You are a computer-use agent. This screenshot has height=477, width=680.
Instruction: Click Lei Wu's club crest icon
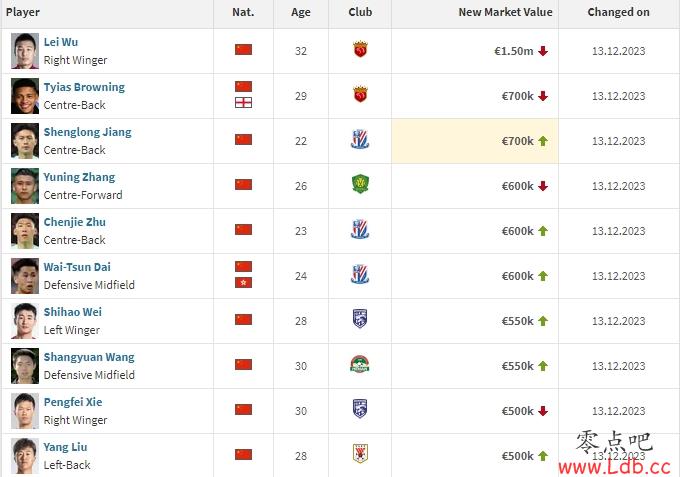pos(360,49)
